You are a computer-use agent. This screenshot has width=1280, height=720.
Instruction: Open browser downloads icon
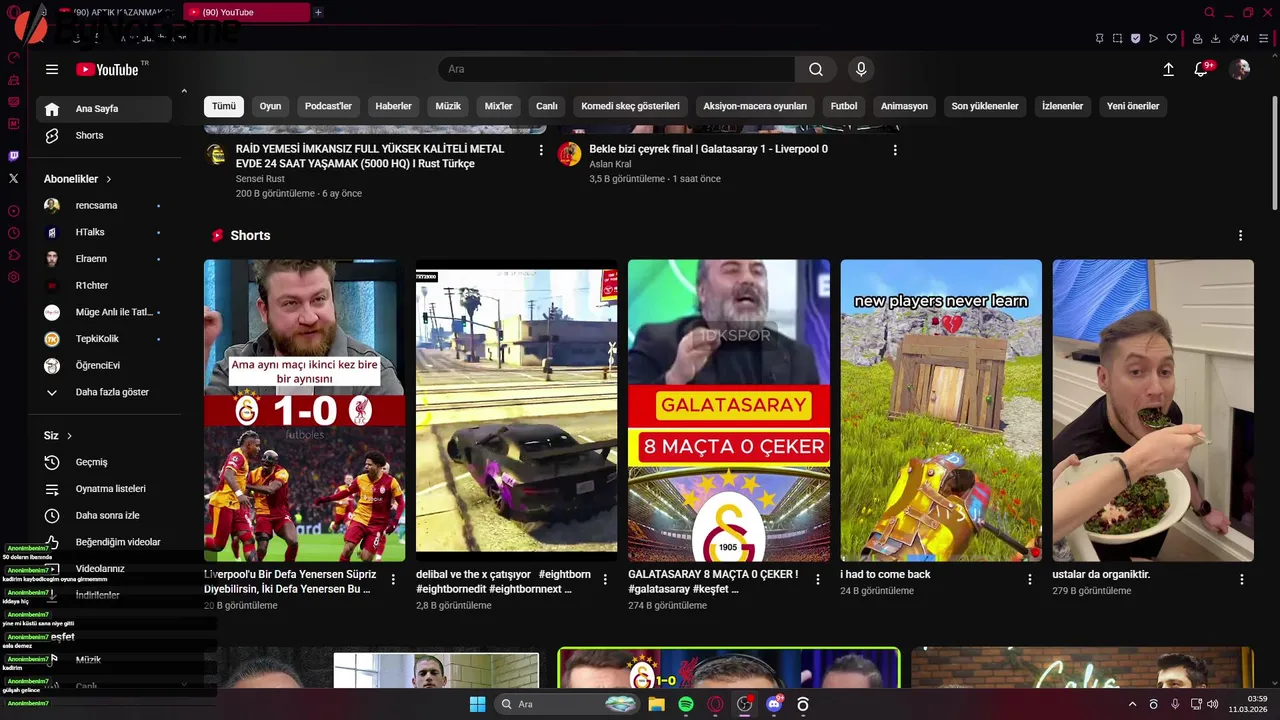coord(1215,39)
